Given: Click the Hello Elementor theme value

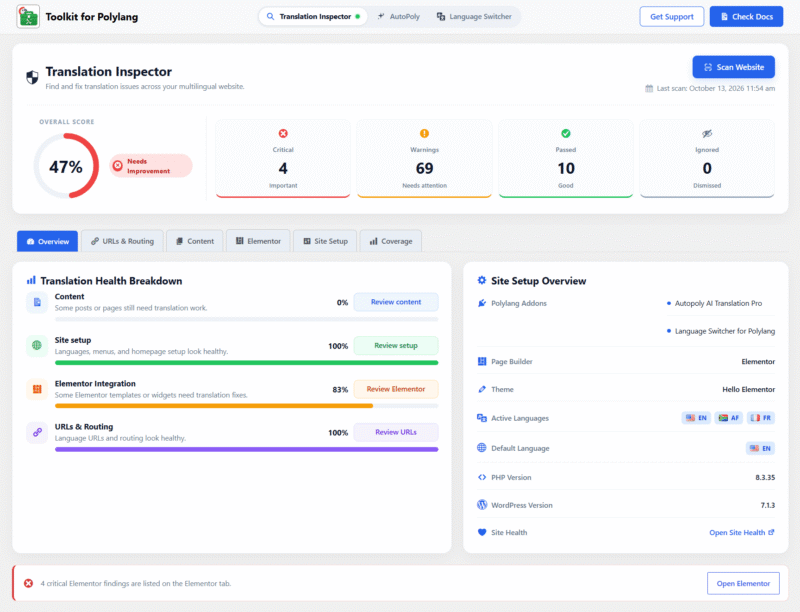Looking at the screenshot, I should point(748,389).
